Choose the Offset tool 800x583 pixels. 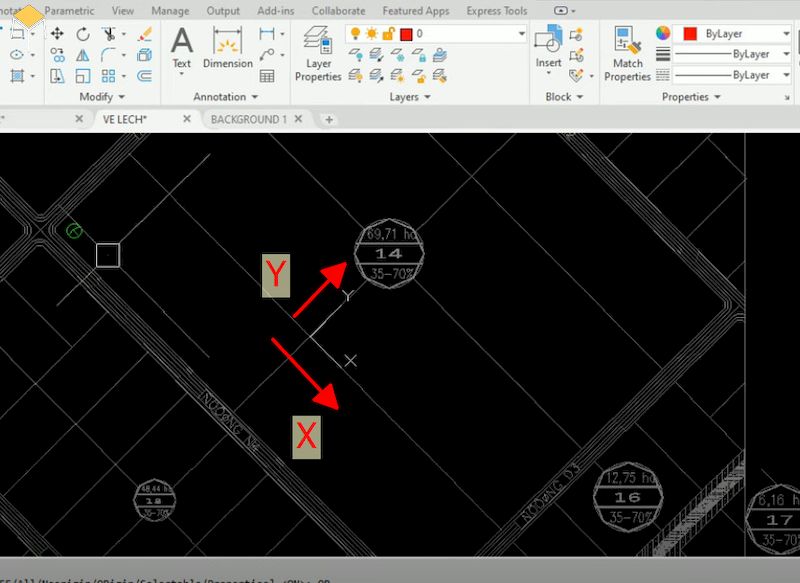pyautogui.click(x=145, y=76)
